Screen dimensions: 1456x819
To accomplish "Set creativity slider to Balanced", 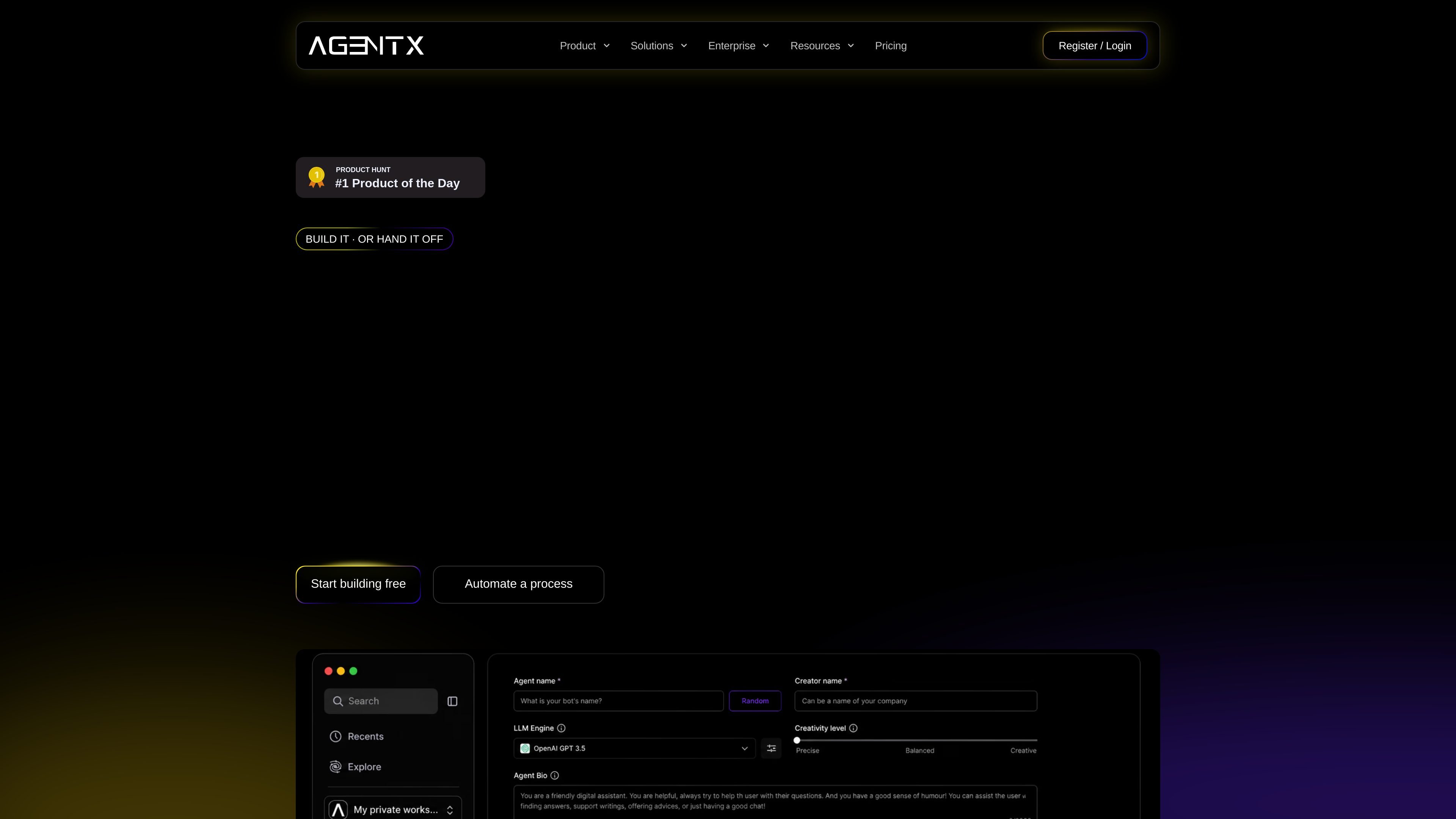I will (919, 751).
